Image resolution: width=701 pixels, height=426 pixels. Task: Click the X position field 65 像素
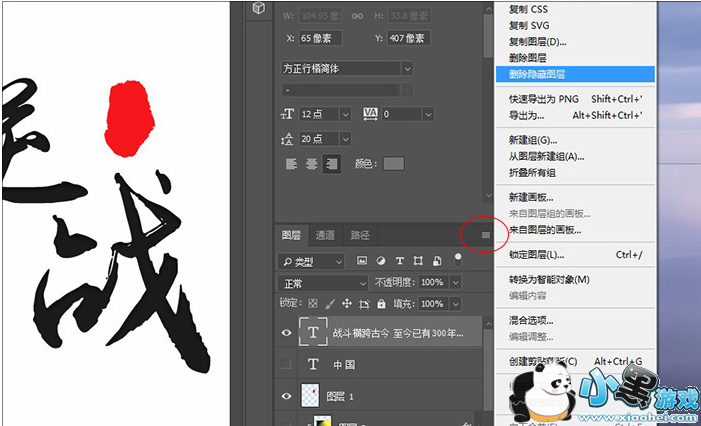point(320,38)
